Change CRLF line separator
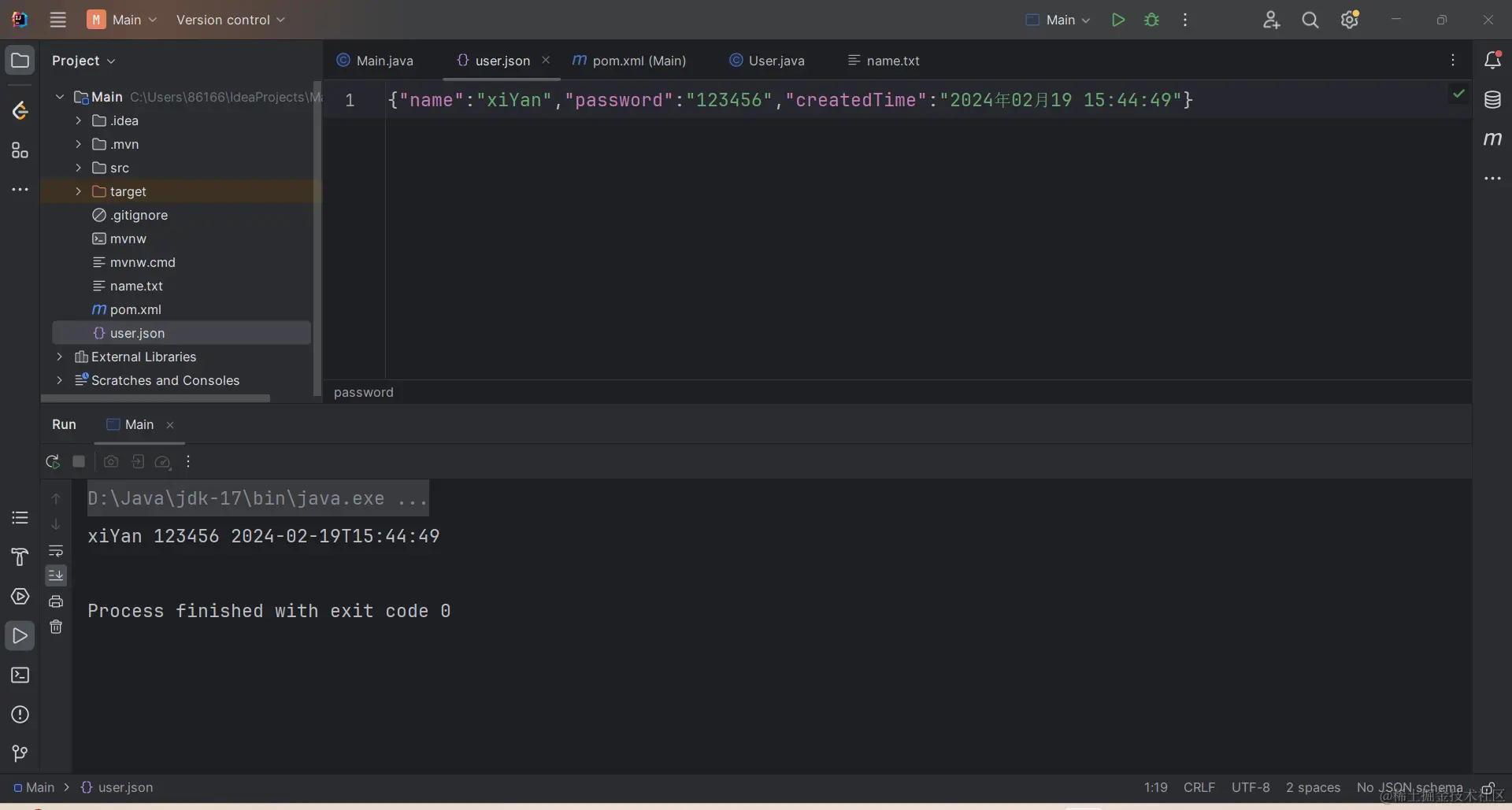1512x810 pixels. [1199, 787]
